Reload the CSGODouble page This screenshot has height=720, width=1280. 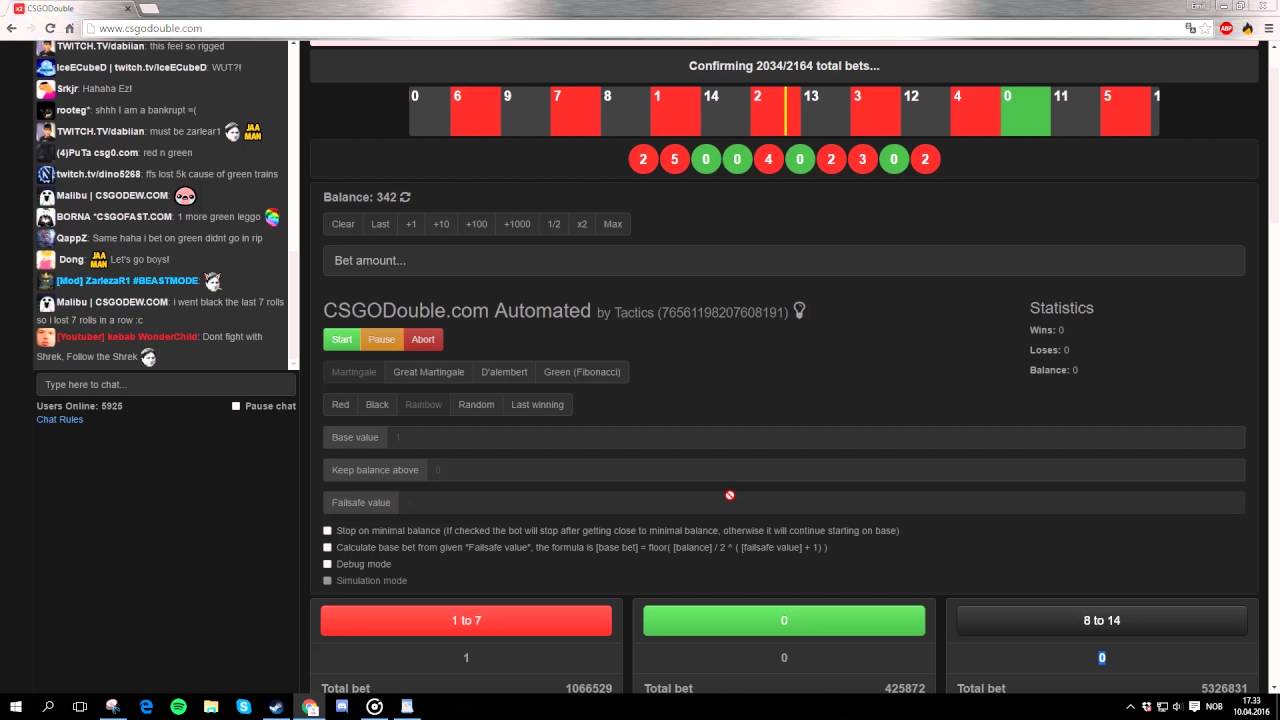coord(50,28)
